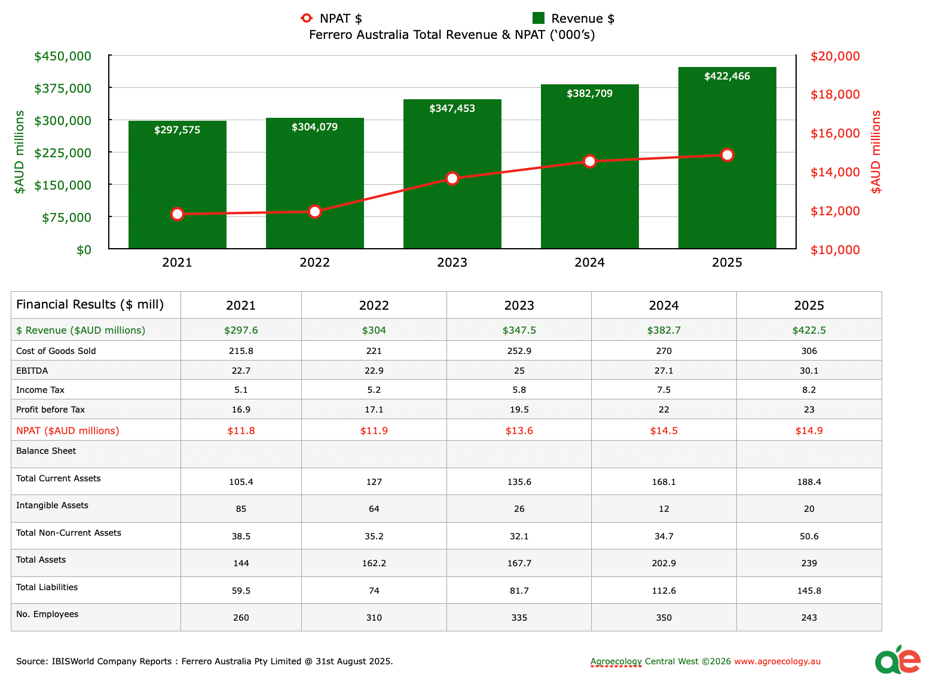
Task: Click the 2024 bar label $382,709
Action: (589, 93)
